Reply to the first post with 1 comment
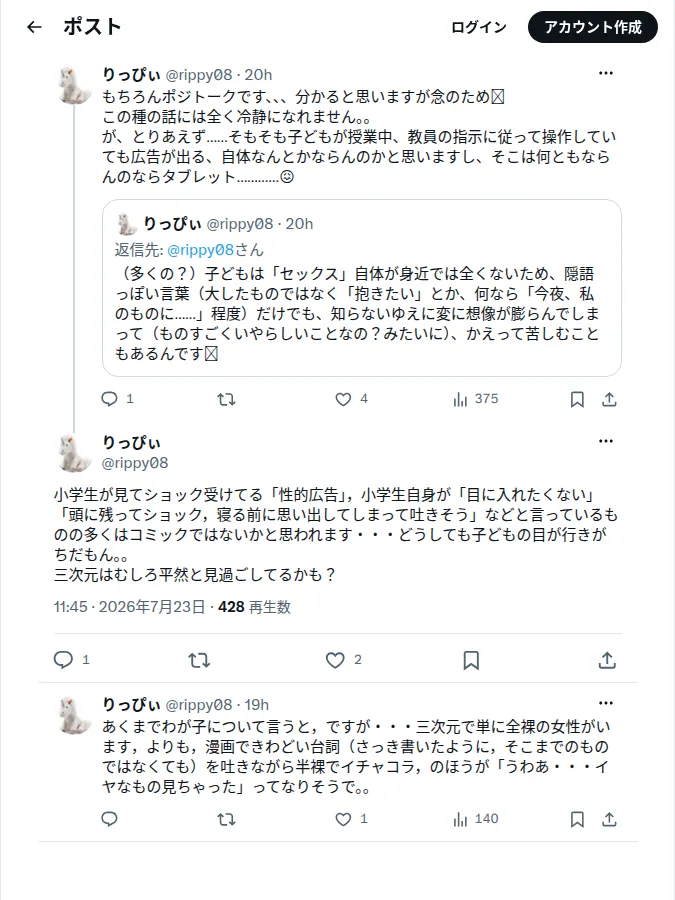 click(x=117, y=399)
